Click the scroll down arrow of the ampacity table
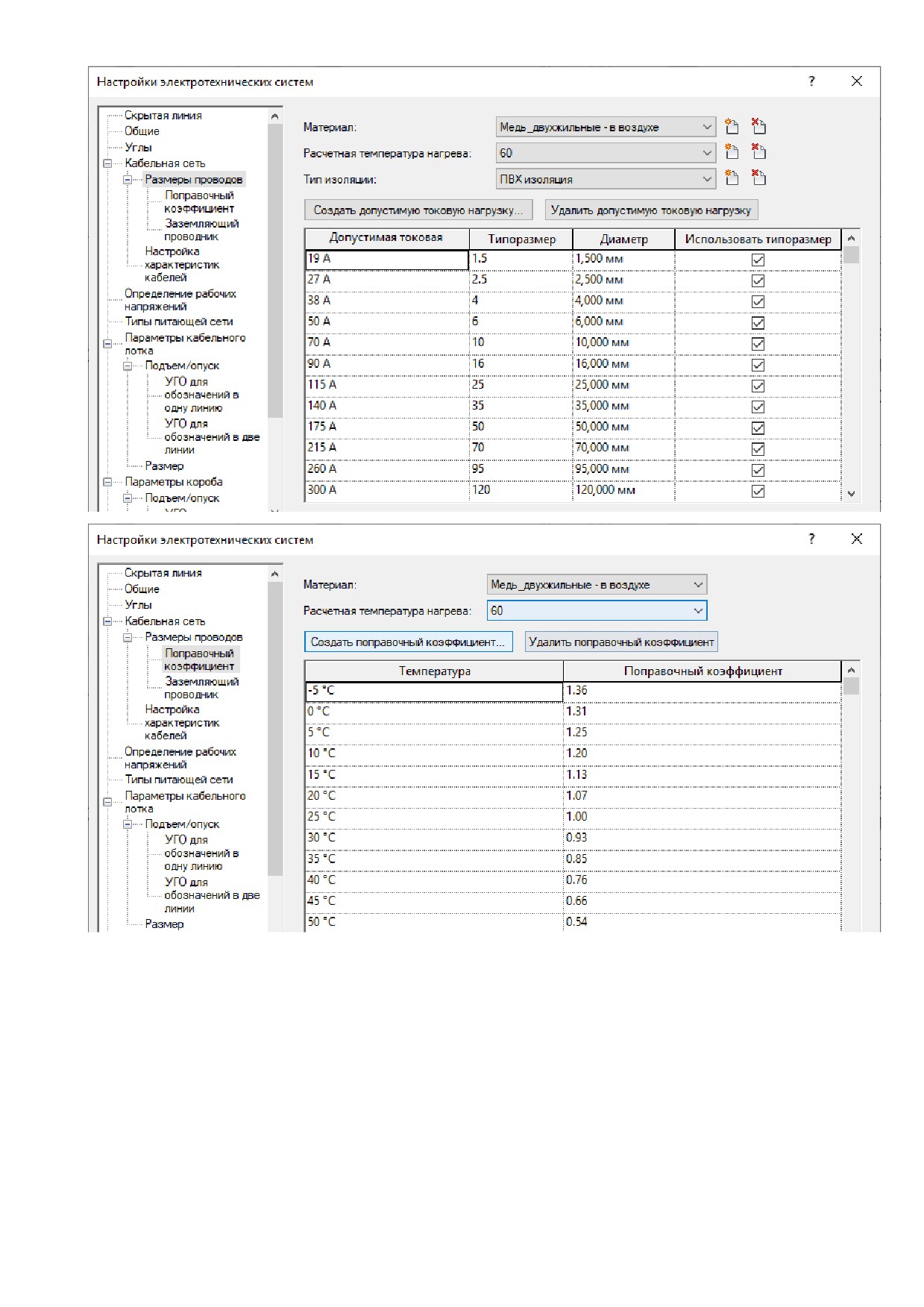This screenshot has height=1307, width=924. [x=851, y=494]
